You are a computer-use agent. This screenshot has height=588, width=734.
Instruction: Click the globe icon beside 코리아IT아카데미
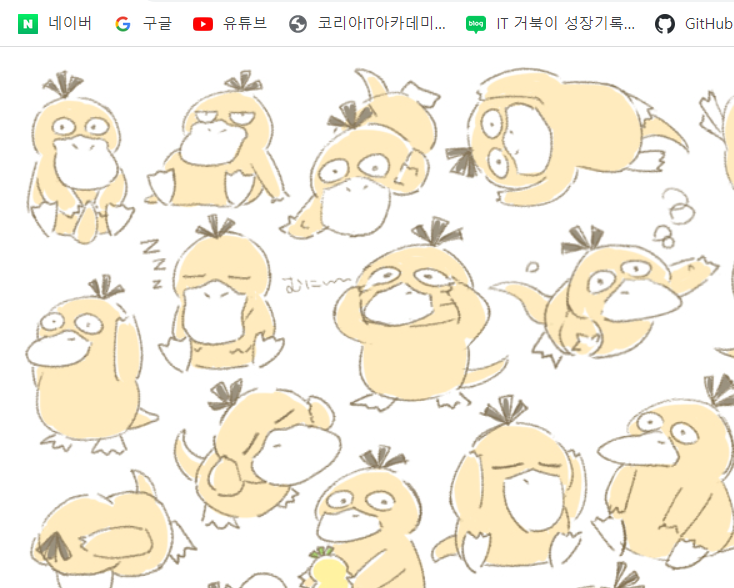[x=298, y=24]
